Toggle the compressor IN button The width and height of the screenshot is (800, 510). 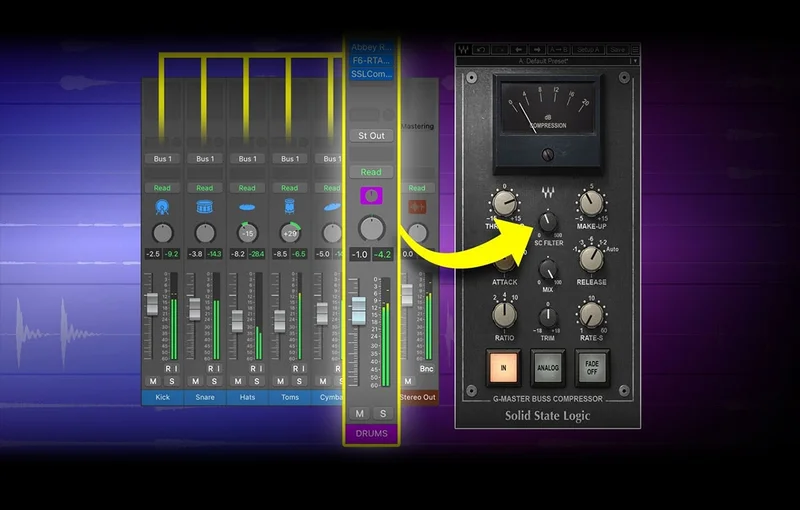(x=504, y=368)
